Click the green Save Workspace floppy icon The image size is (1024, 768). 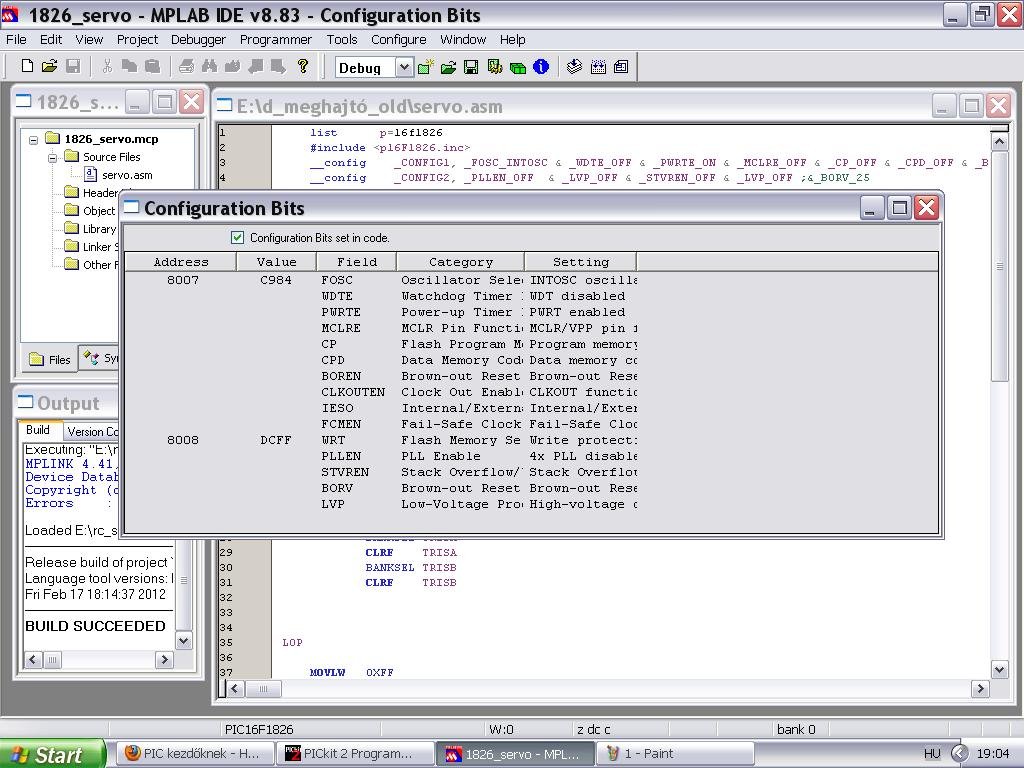coord(471,67)
